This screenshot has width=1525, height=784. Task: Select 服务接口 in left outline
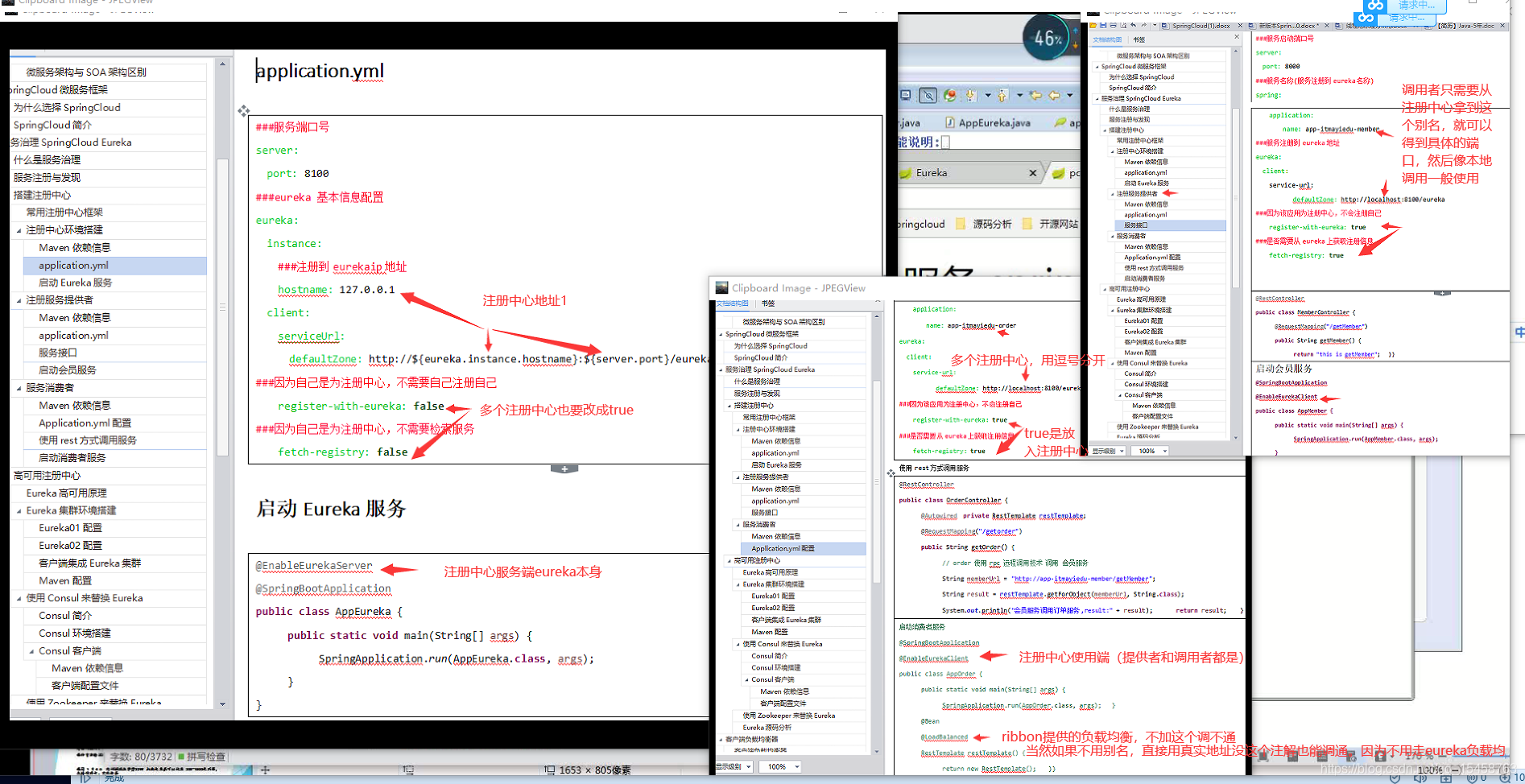(58, 353)
